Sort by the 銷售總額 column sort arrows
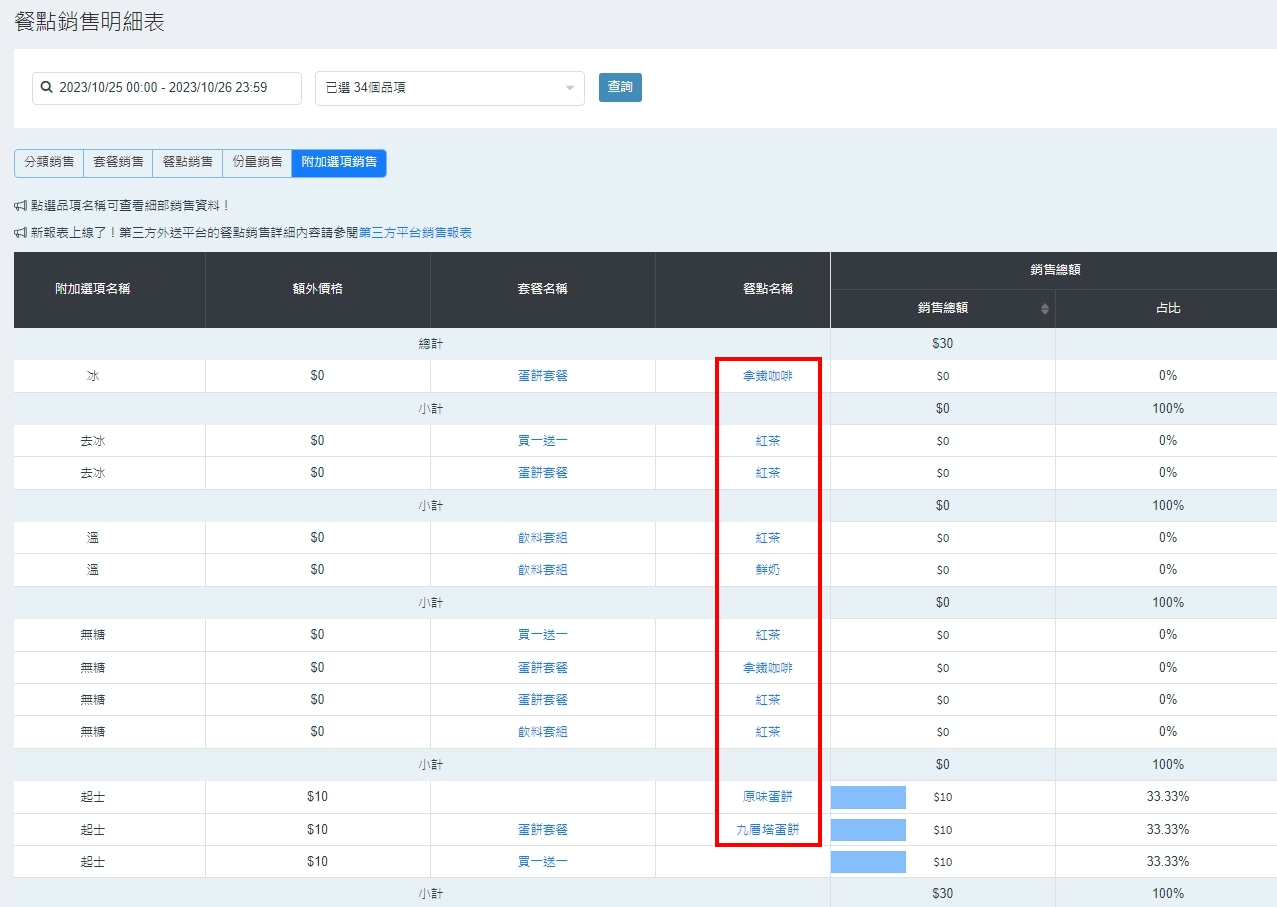This screenshot has width=1277, height=907. click(x=1045, y=309)
